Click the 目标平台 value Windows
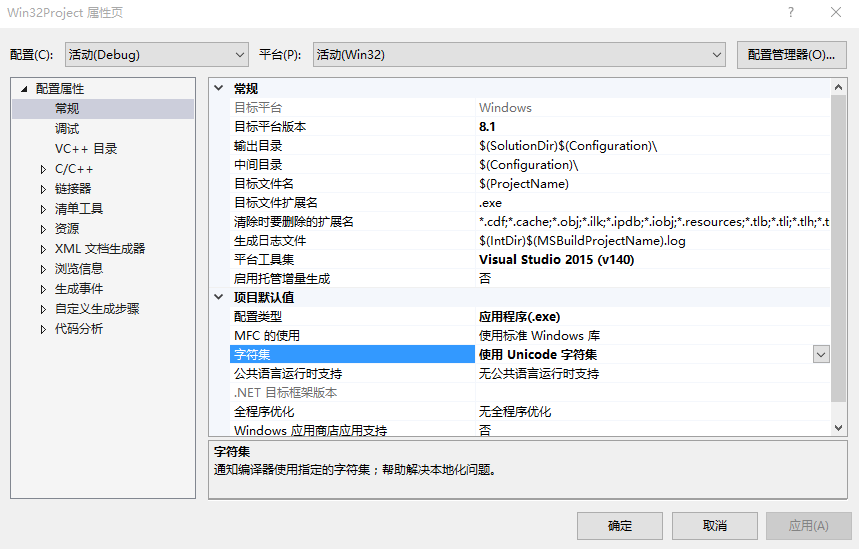 tap(505, 108)
